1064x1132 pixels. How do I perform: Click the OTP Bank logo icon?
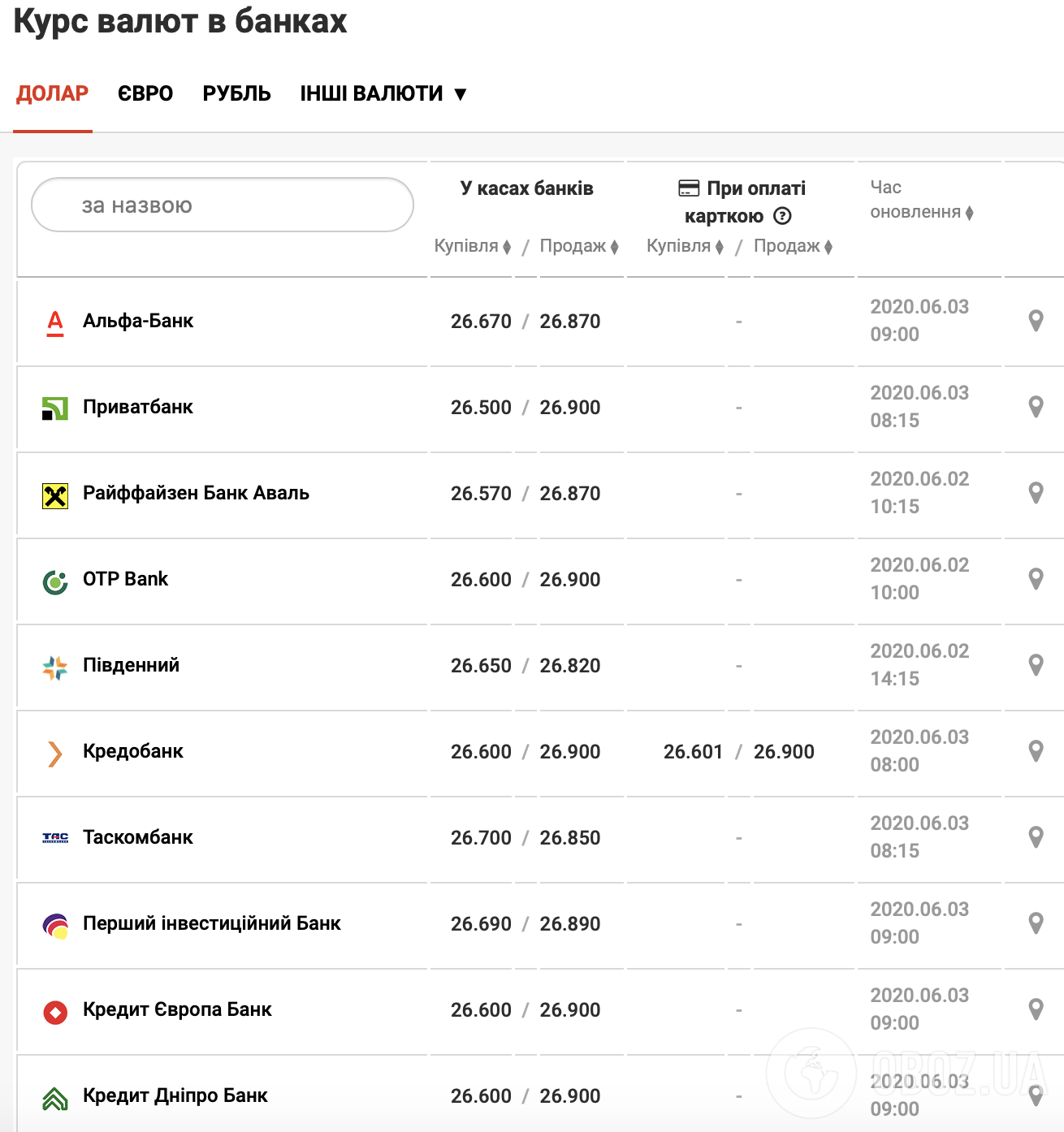pos(55,581)
